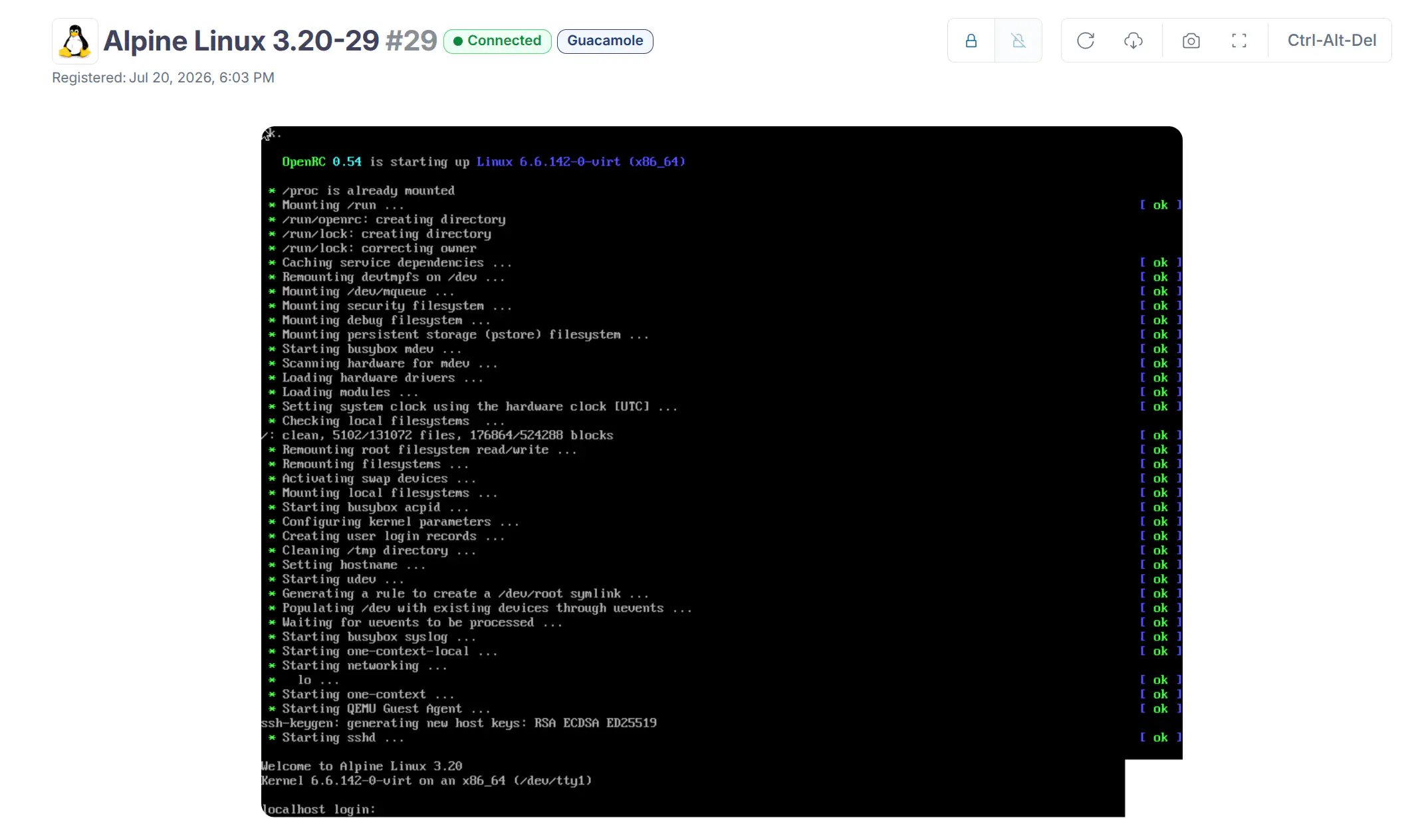This screenshot has width=1424, height=840.
Task: Click the crossed-out lock icon button
Action: coord(1018,41)
